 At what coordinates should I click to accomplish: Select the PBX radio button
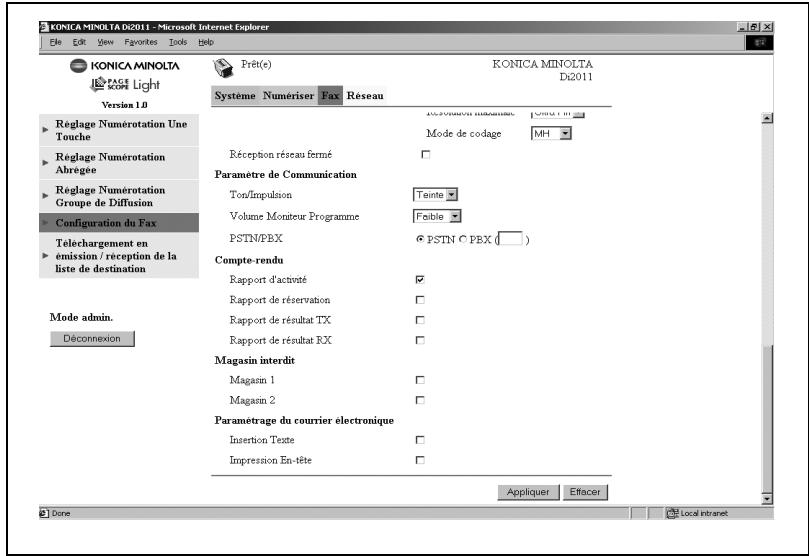pyautogui.click(x=463, y=239)
